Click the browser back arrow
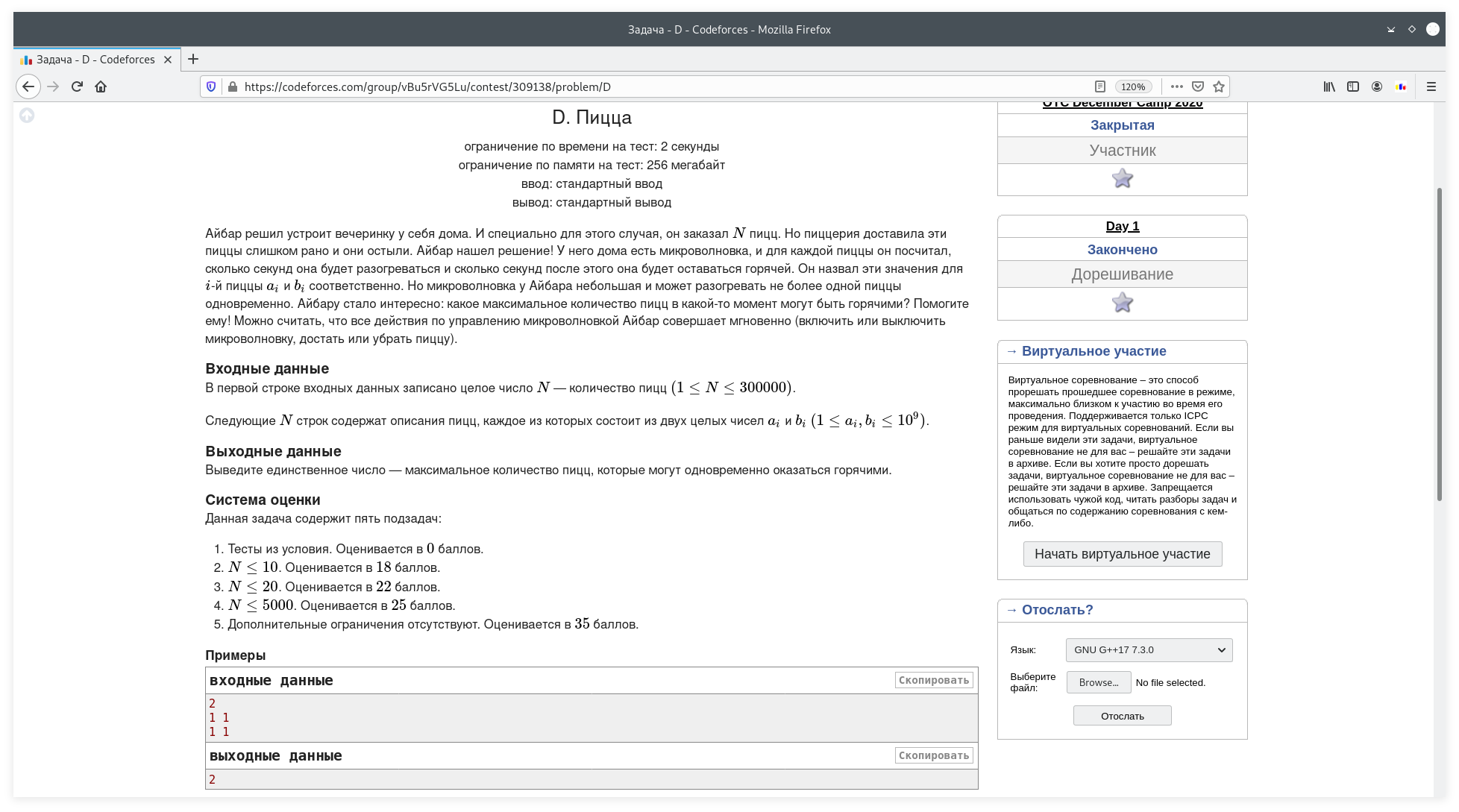This screenshot has height=812, width=1459. pos(28,86)
